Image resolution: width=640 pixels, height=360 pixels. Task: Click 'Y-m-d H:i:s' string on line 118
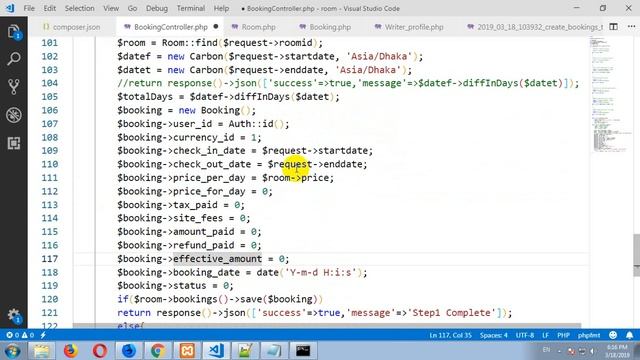(320, 272)
